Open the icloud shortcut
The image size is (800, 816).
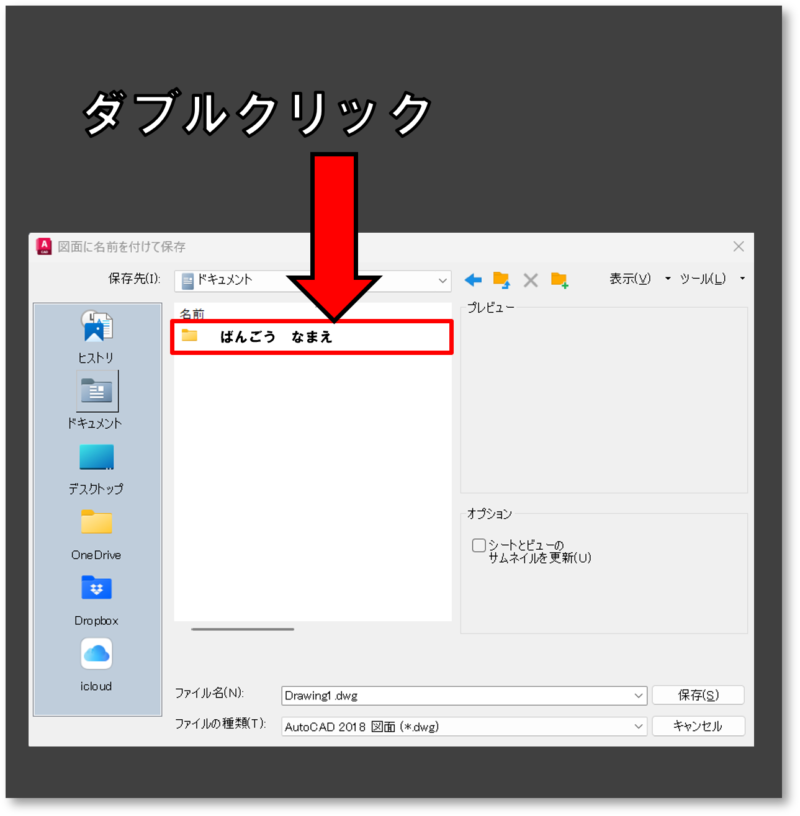click(x=96, y=665)
